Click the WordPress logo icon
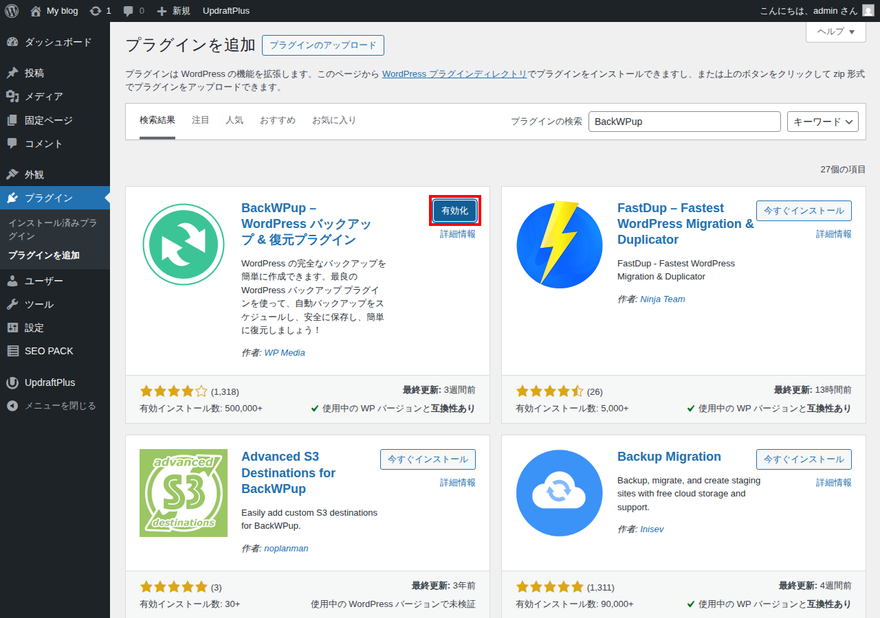 12,11
